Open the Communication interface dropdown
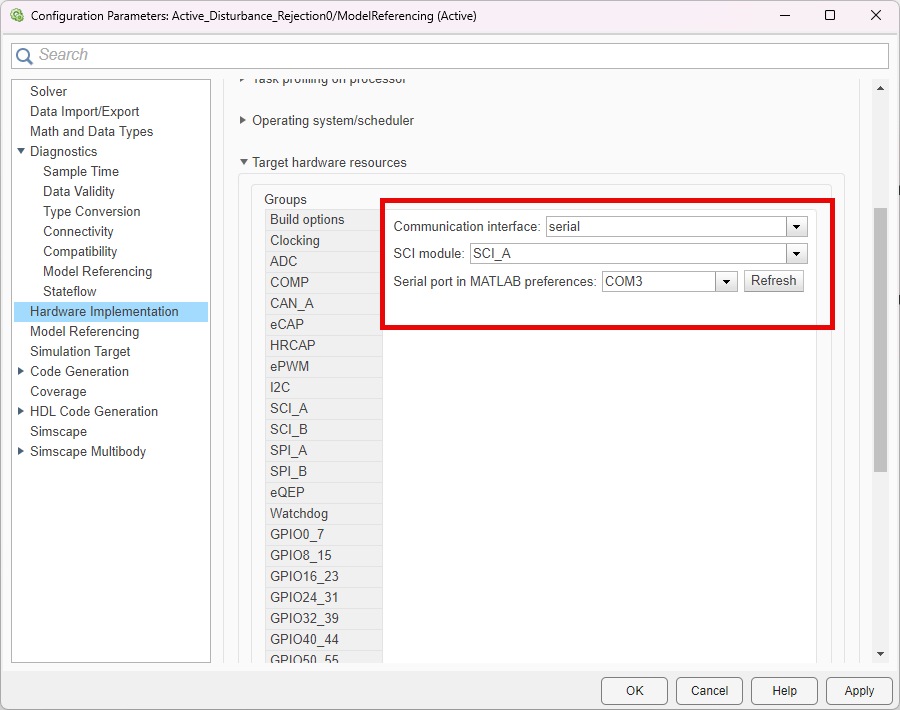The height and width of the screenshot is (710, 900). point(796,227)
